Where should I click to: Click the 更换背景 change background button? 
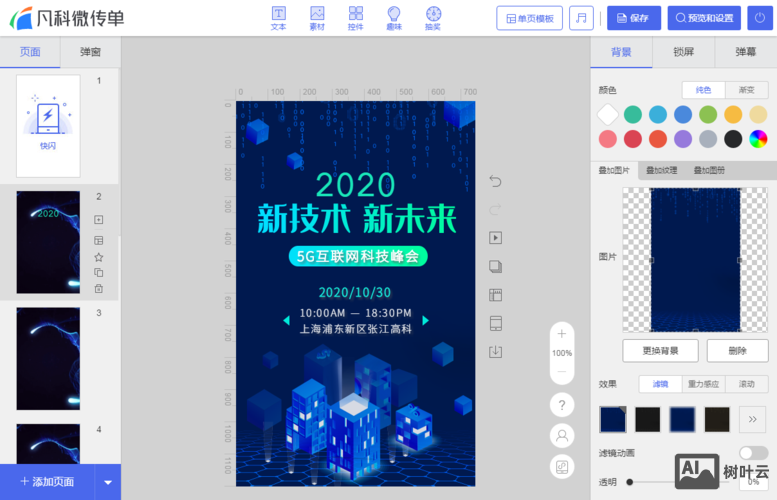pyautogui.click(x=660, y=351)
